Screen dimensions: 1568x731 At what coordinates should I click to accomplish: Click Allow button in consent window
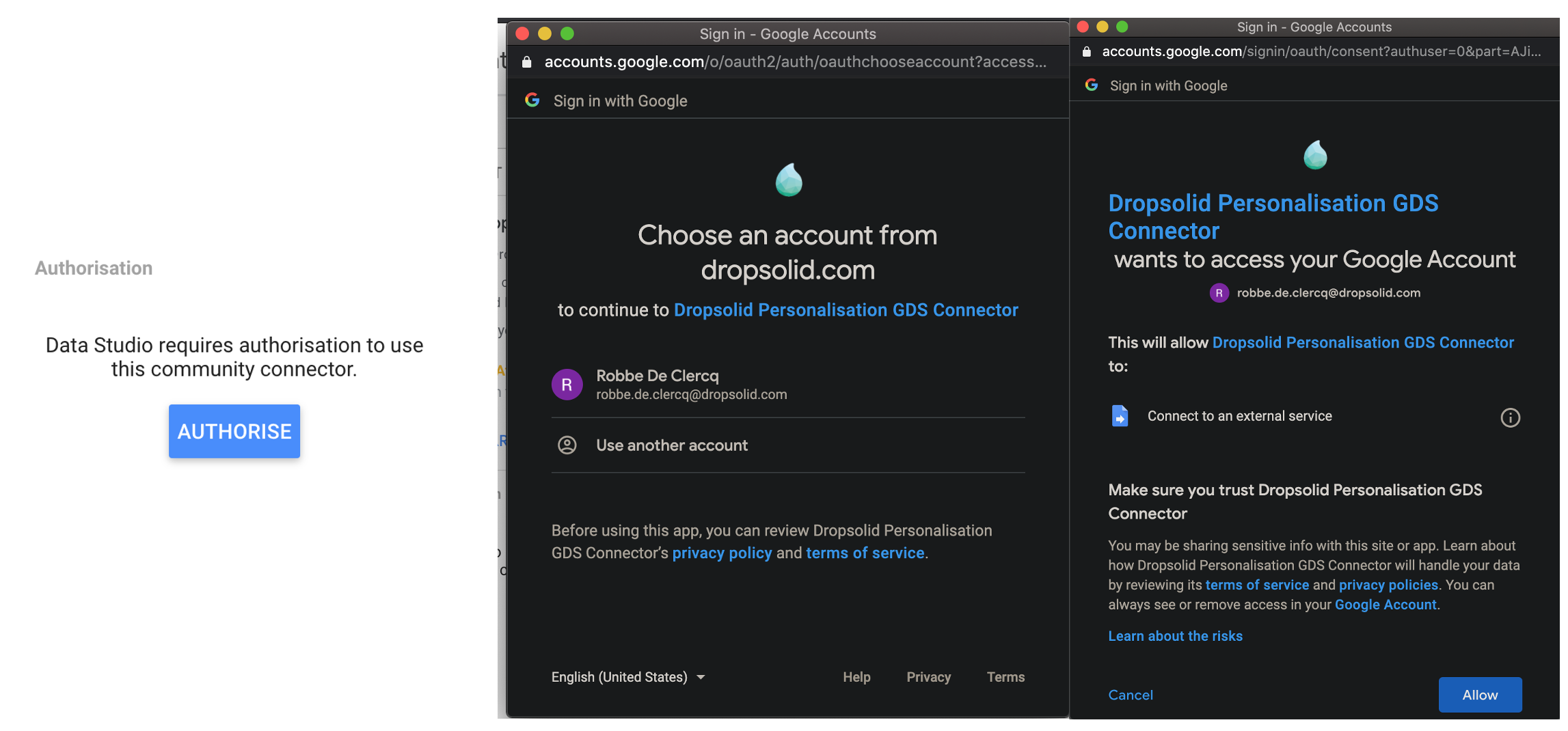[x=1480, y=695]
